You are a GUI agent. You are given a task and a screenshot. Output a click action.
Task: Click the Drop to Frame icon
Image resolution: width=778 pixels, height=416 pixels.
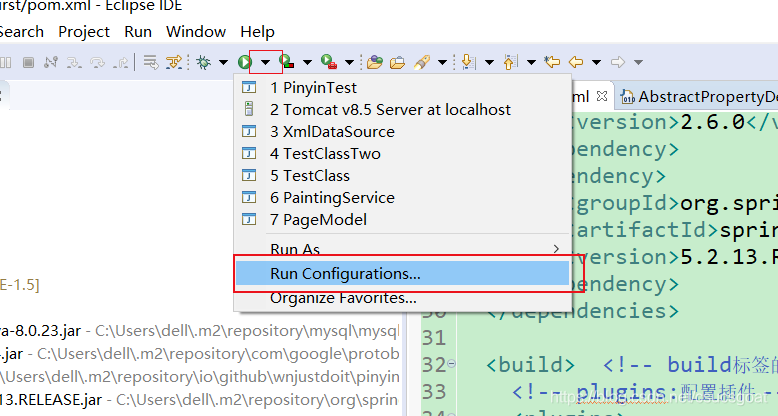[x=151, y=63]
